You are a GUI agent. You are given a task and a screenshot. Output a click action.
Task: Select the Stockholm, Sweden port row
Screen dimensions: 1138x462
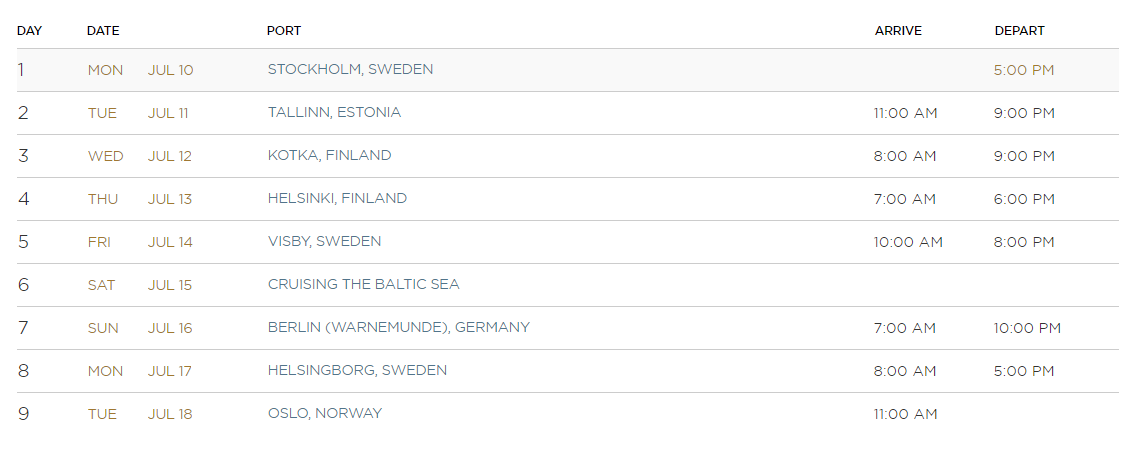click(x=568, y=70)
